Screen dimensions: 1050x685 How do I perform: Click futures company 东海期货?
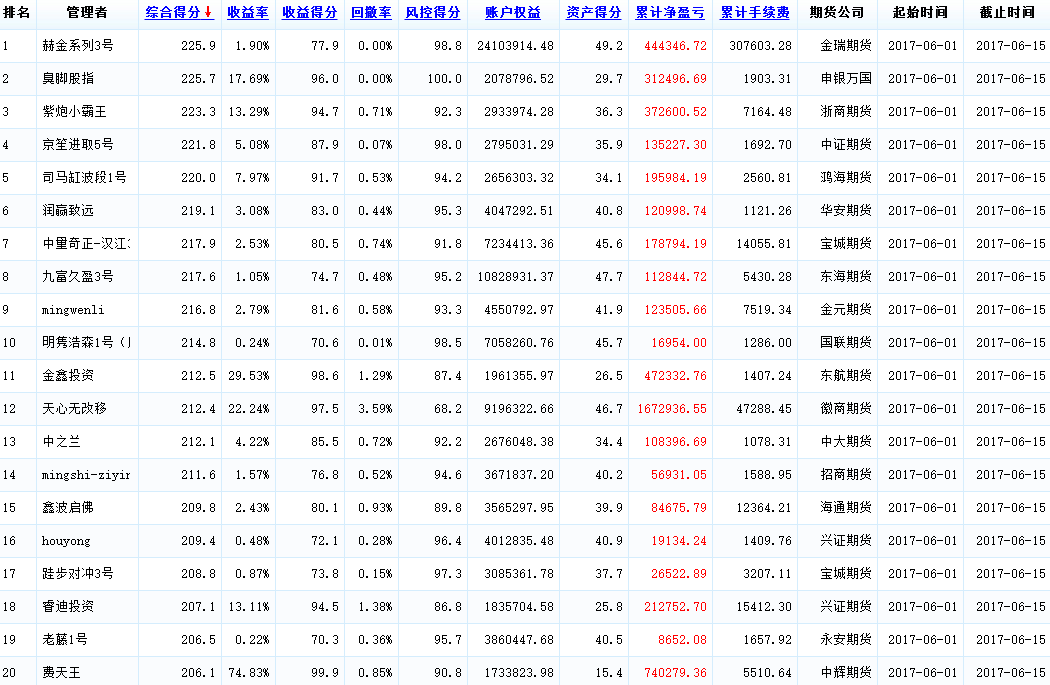click(x=846, y=277)
